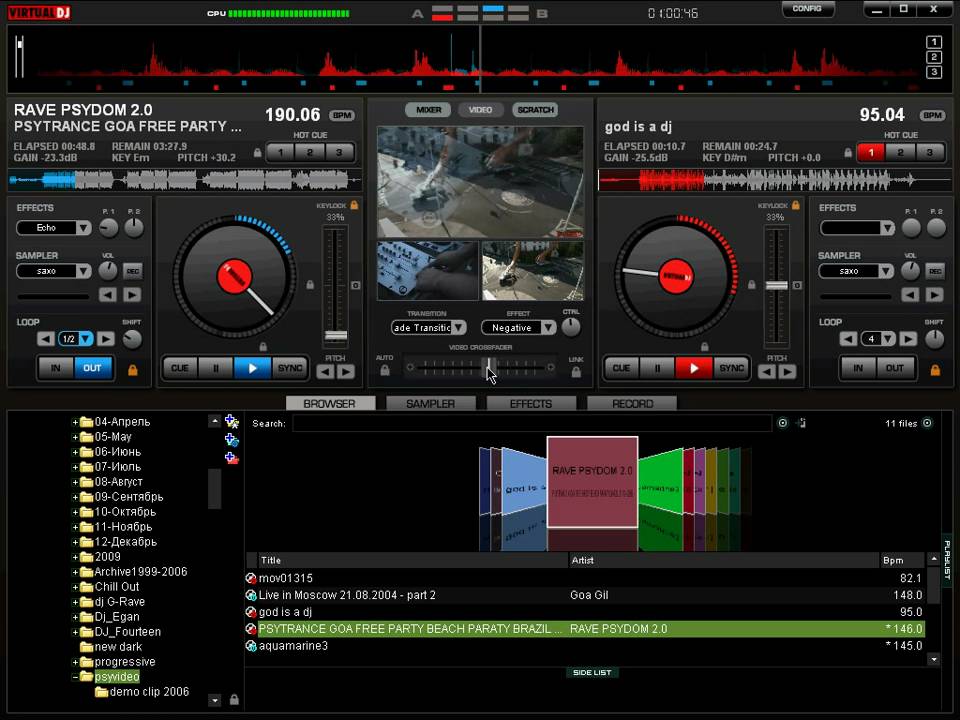Select waveform zoom level 3
The height and width of the screenshot is (720, 960).
[934, 72]
